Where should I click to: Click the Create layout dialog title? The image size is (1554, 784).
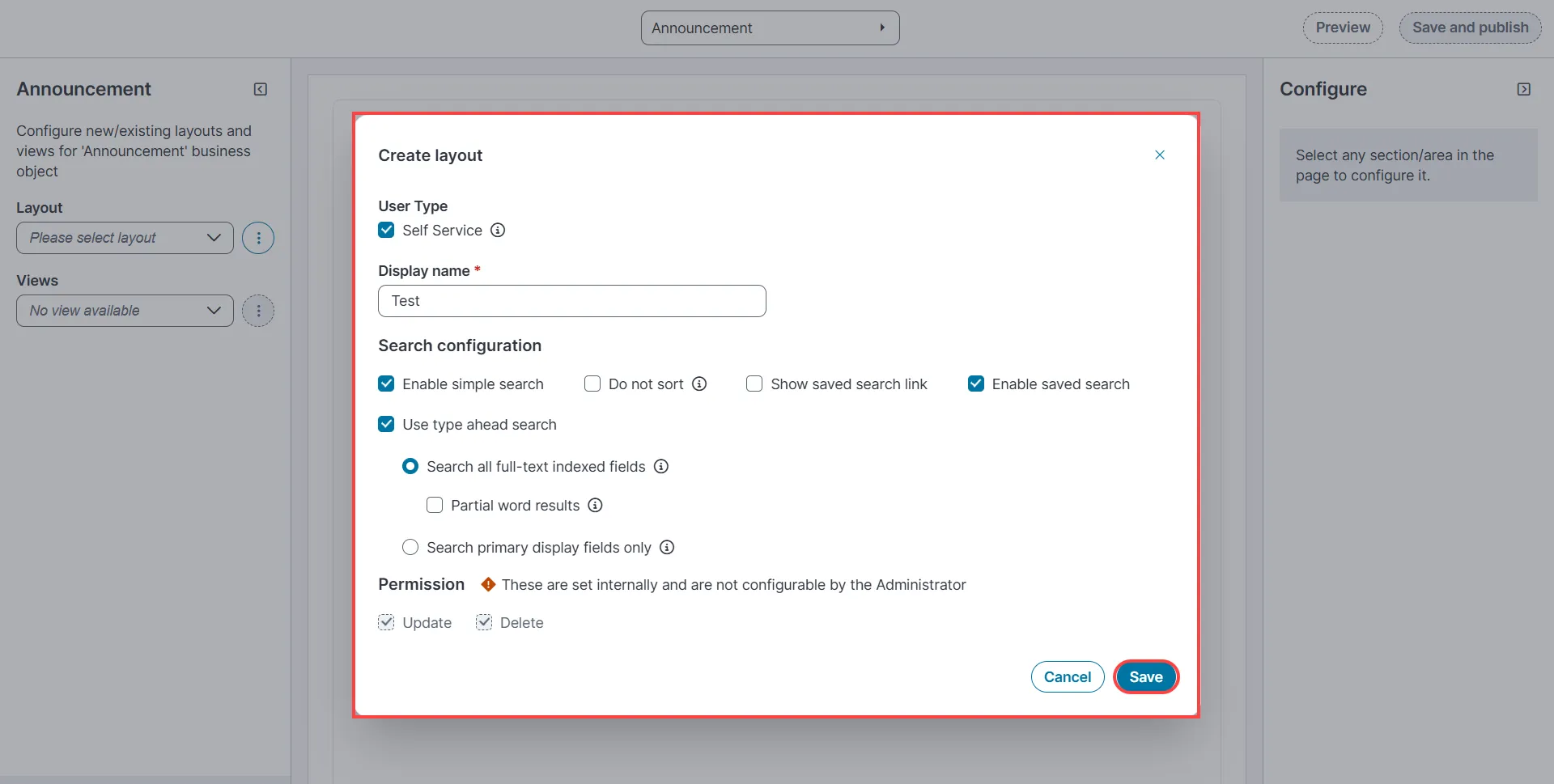(431, 155)
